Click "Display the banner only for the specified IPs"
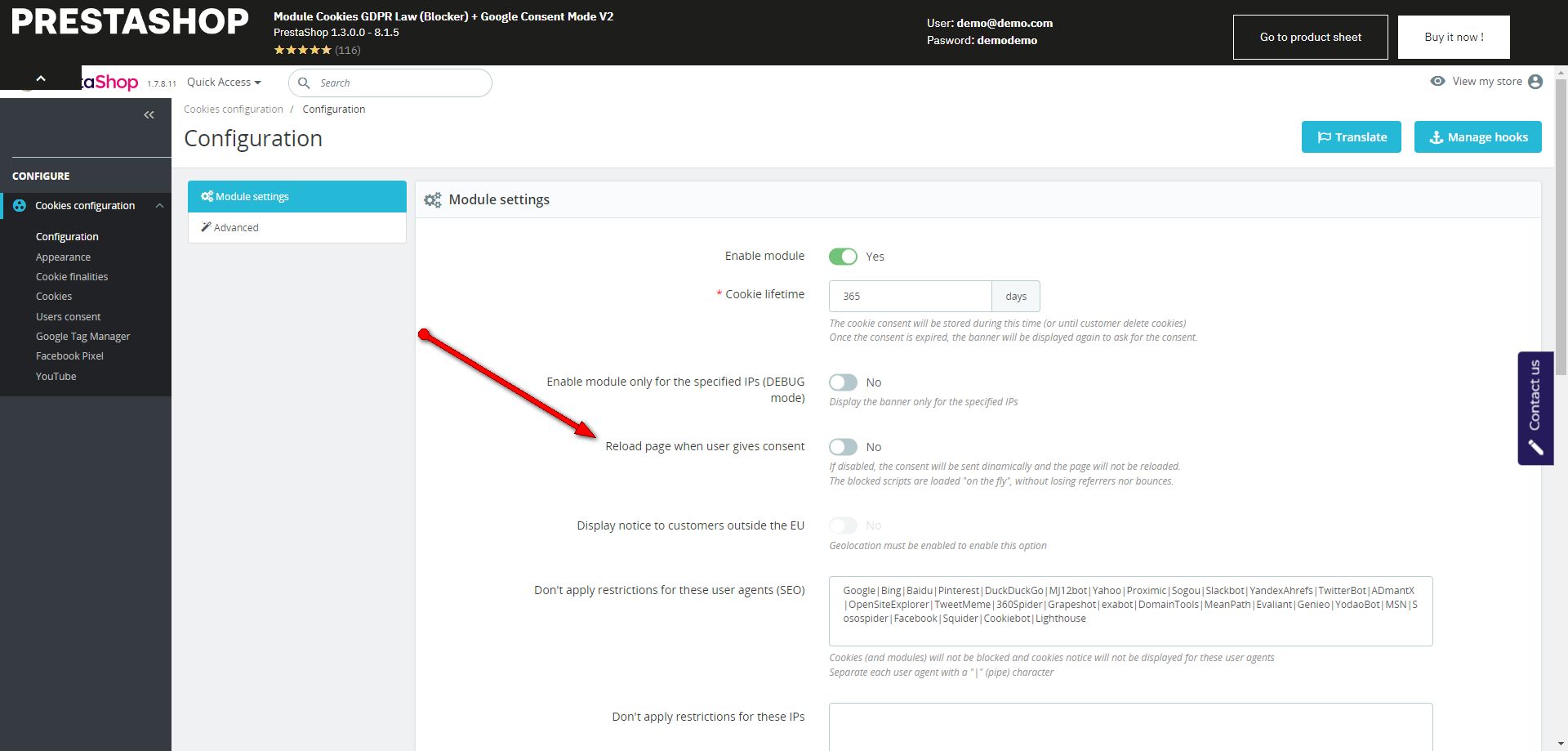 (x=924, y=402)
